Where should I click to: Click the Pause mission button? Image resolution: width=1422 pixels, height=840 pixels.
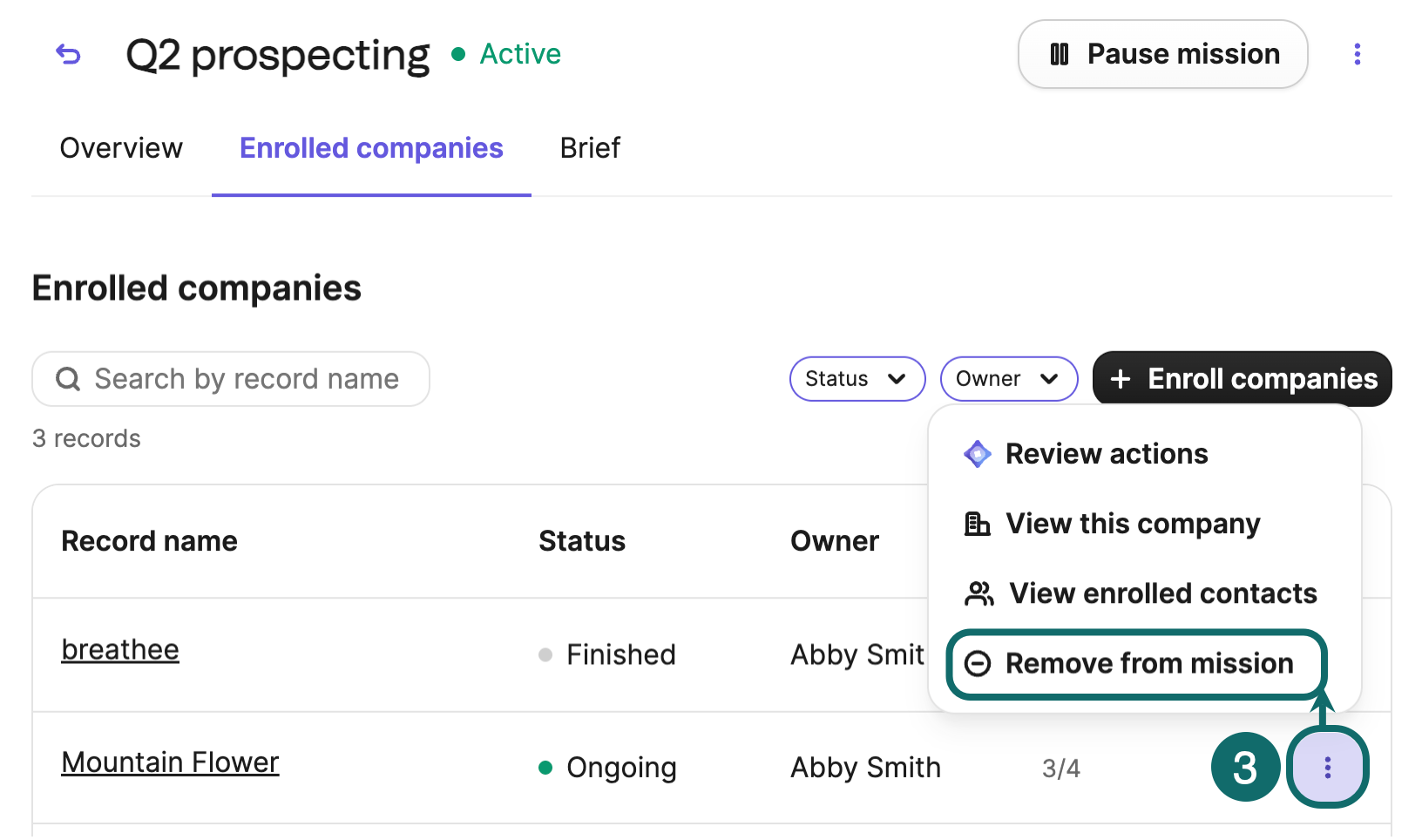click(x=1162, y=54)
